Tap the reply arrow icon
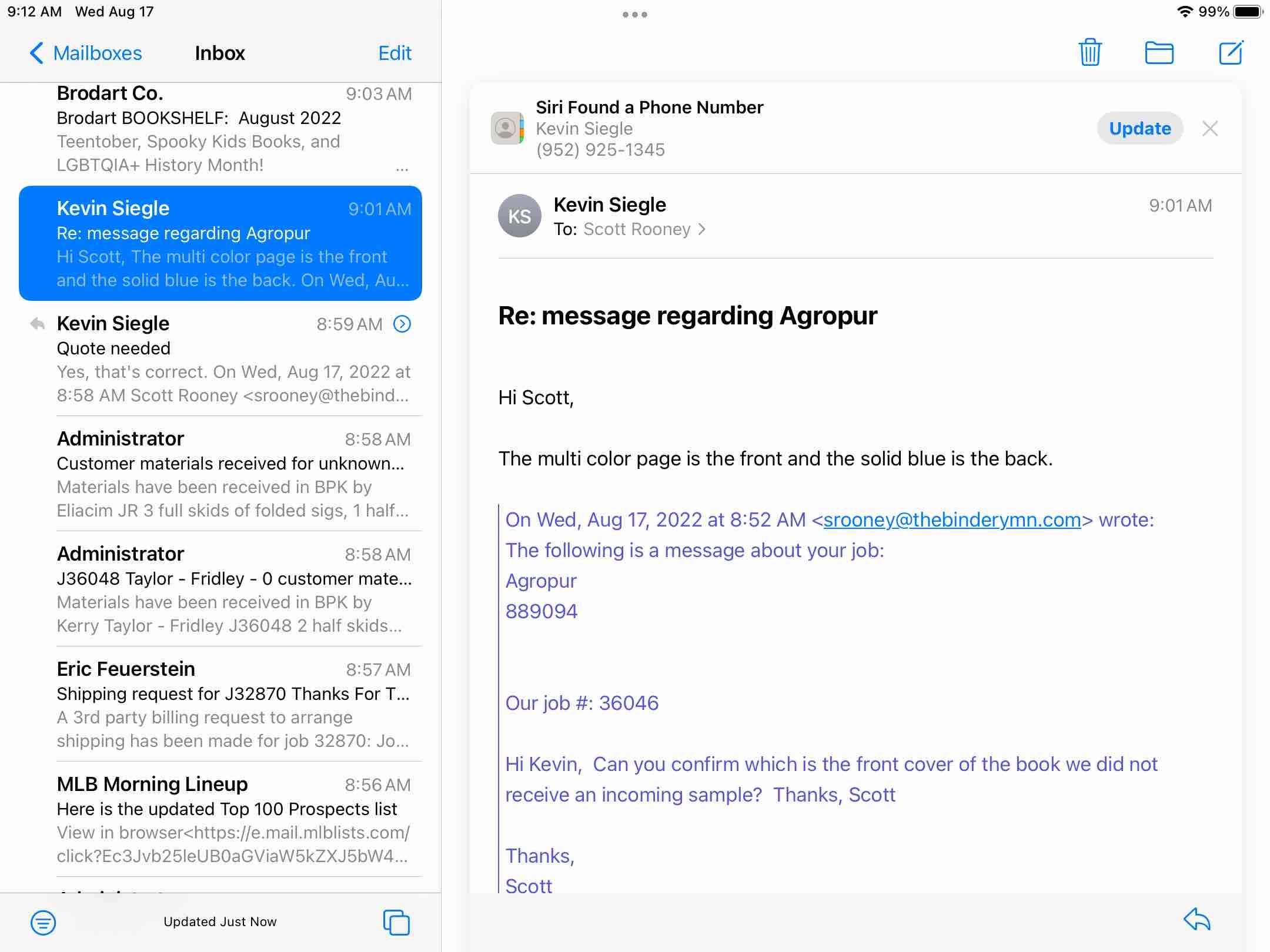Viewport: 1270px width, 952px height. [x=1197, y=920]
